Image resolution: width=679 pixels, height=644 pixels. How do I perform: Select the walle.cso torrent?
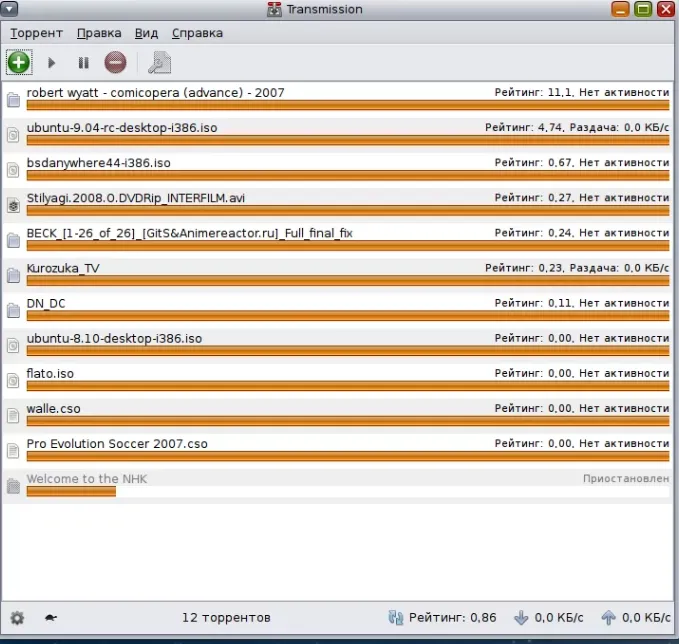338,415
